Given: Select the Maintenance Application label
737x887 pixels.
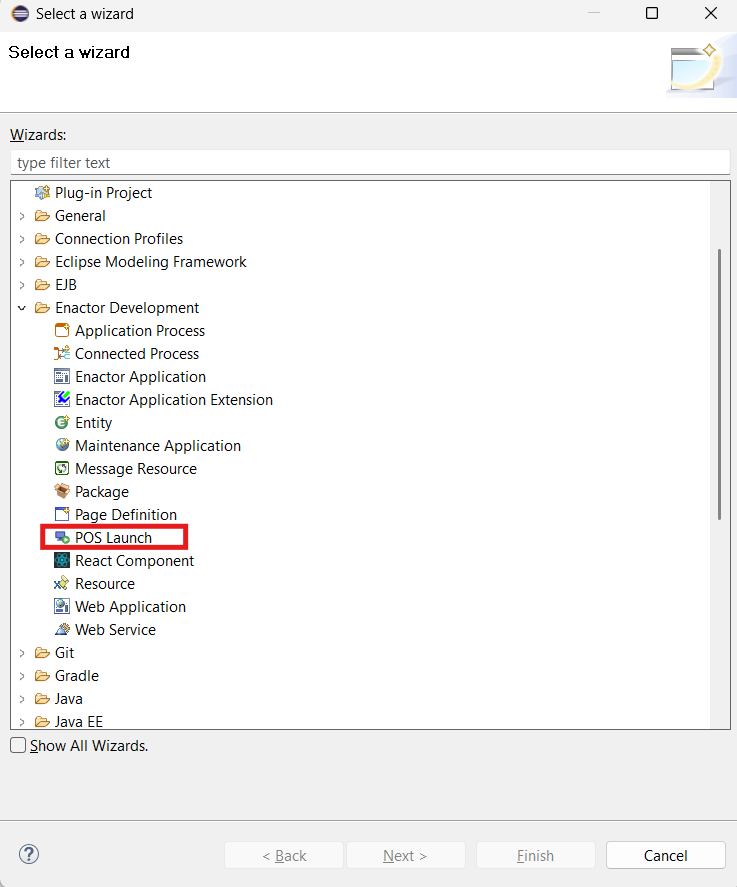Looking at the screenshot, I should (158, 446).
